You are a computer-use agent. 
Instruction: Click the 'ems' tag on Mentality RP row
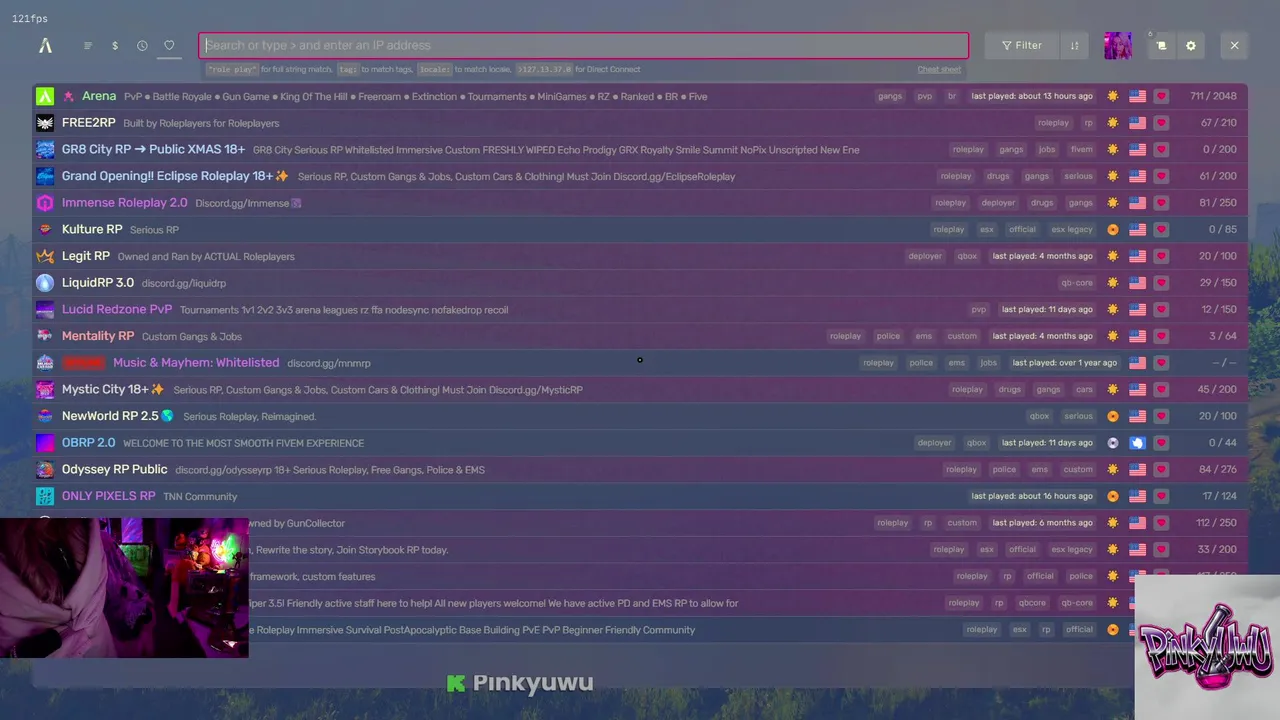(924, 336)
